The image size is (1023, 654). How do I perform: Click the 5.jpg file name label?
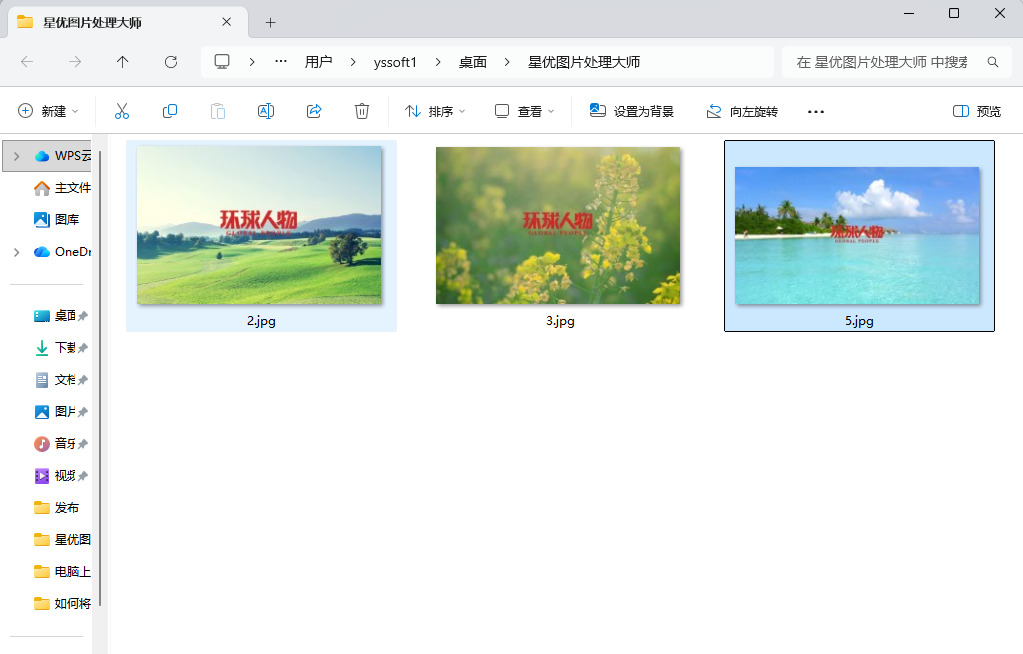tap(859, 320)
